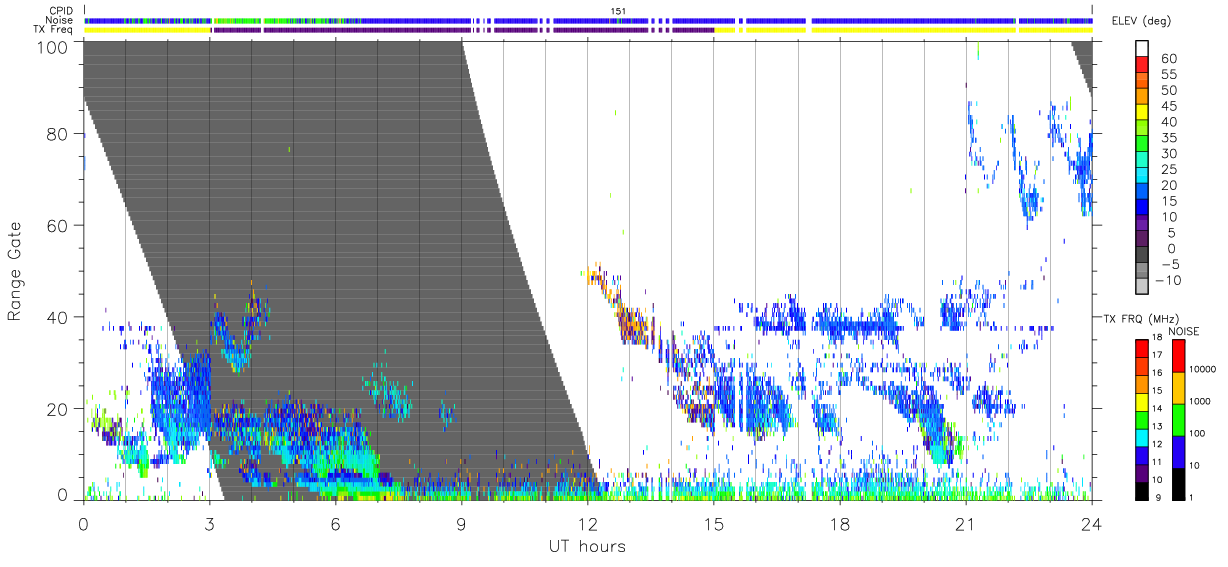Image resolution: width=1228 pixels, height=567 pixels.
Task: Click the 45 label on ELEV colorbar
Action: 1169,106
